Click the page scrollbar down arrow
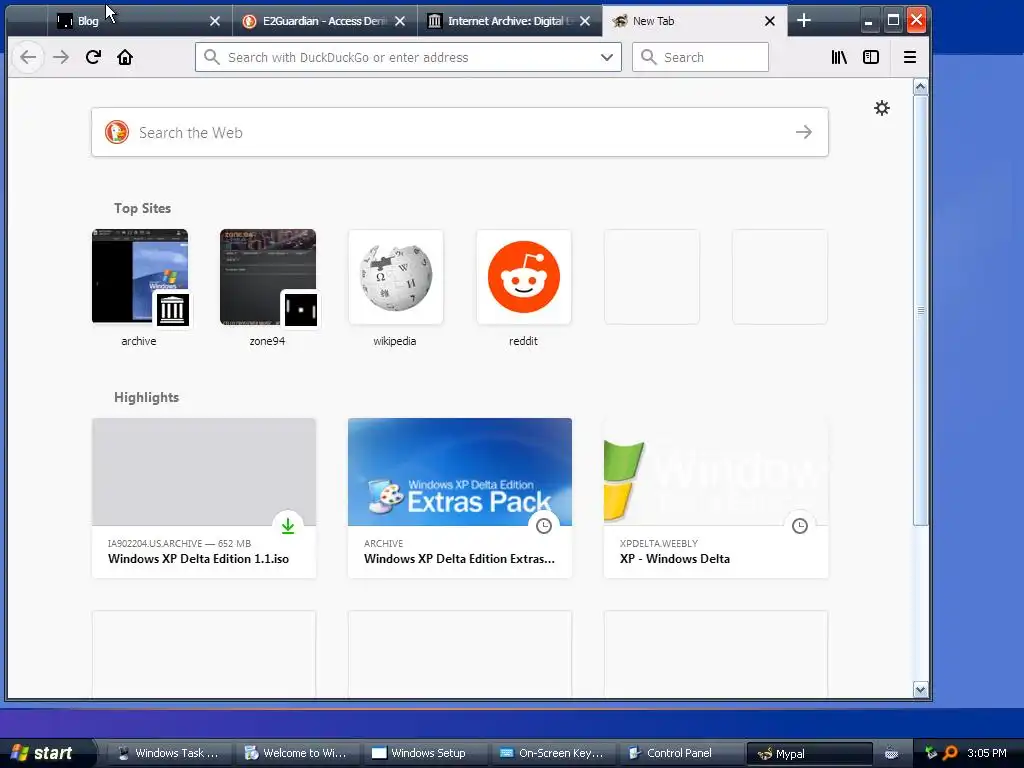The image size is (1024, 768). point(920,690)
